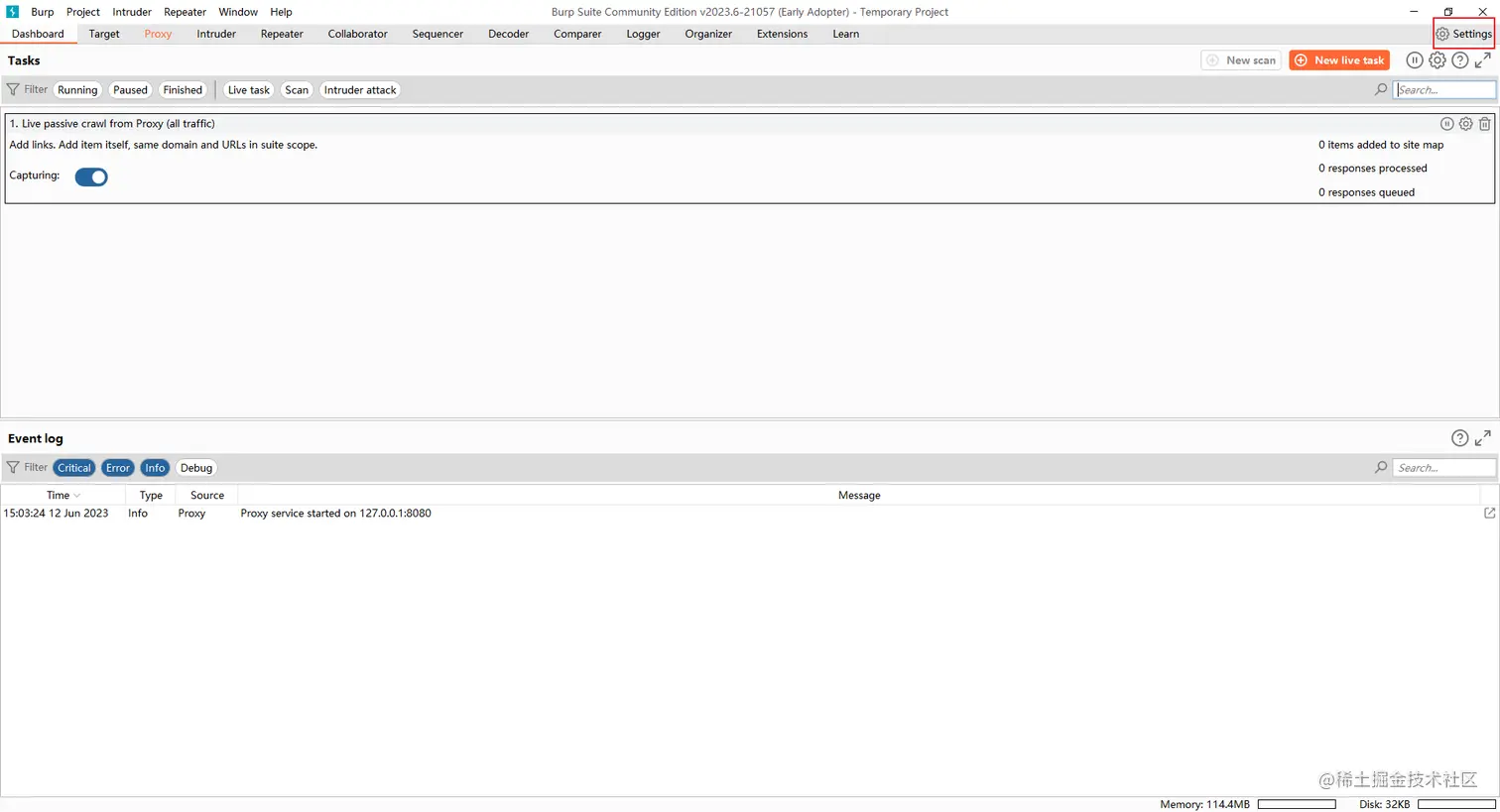Click the Disk usage bar

pyautogui.click(x=1456, y=804)
